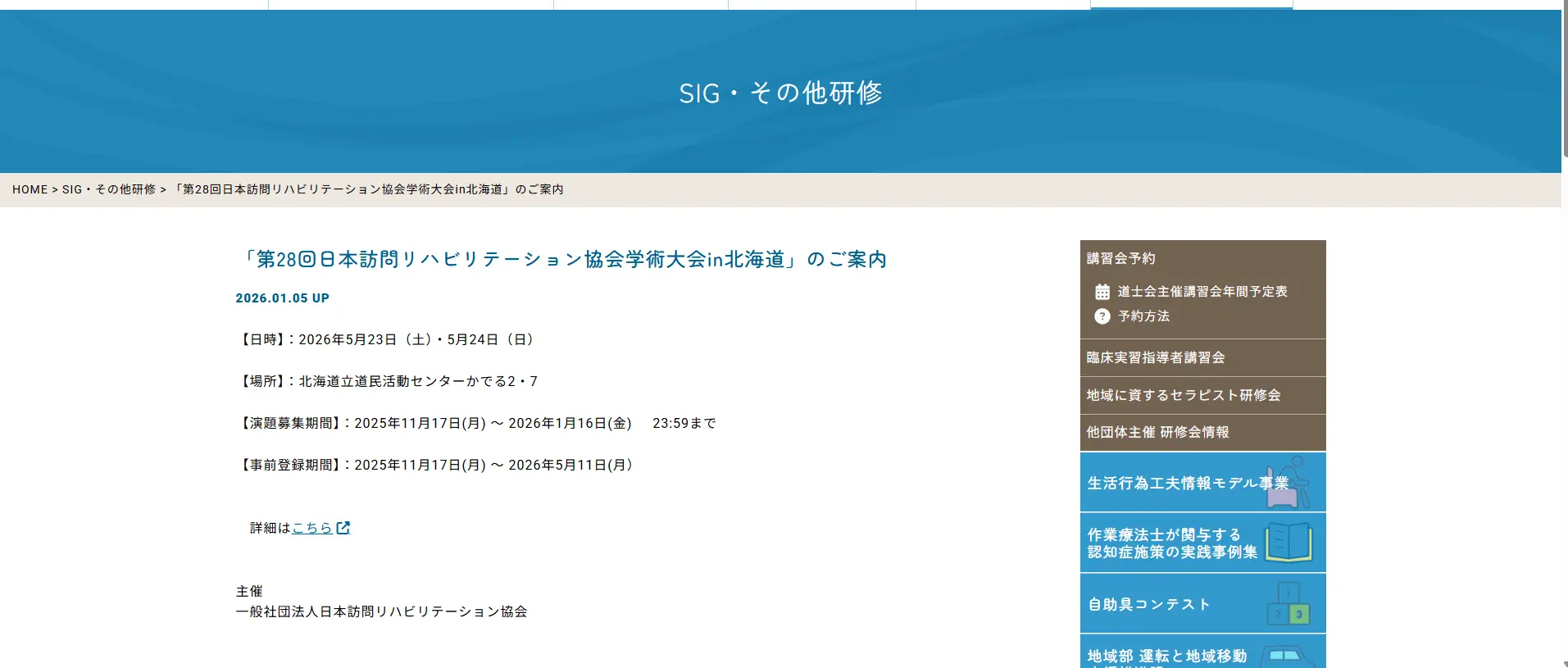1568x668 pixels.
Task: Open 他団体主催 研修会情報 sidebar item
Action: [x=1202, y=432]
